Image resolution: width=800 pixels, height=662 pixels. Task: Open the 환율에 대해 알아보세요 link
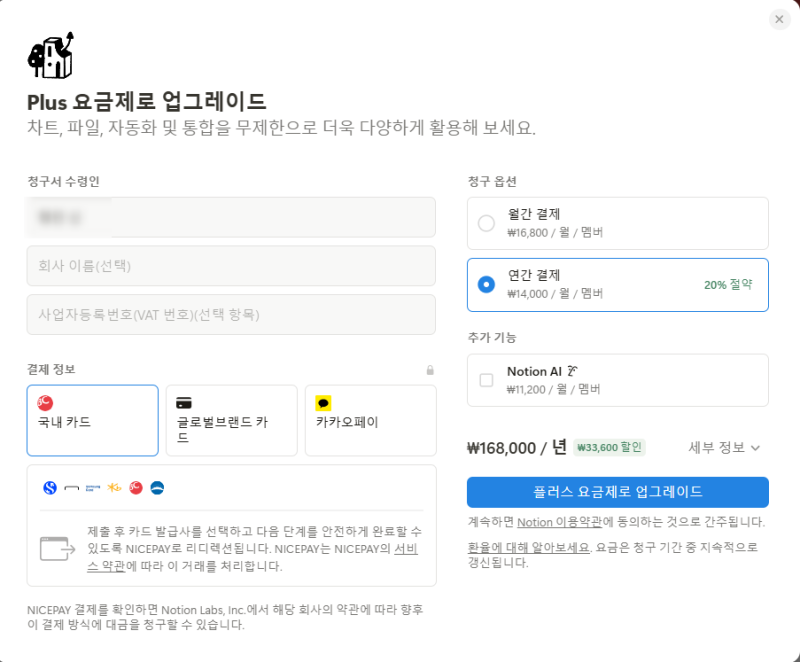[528, 548]
